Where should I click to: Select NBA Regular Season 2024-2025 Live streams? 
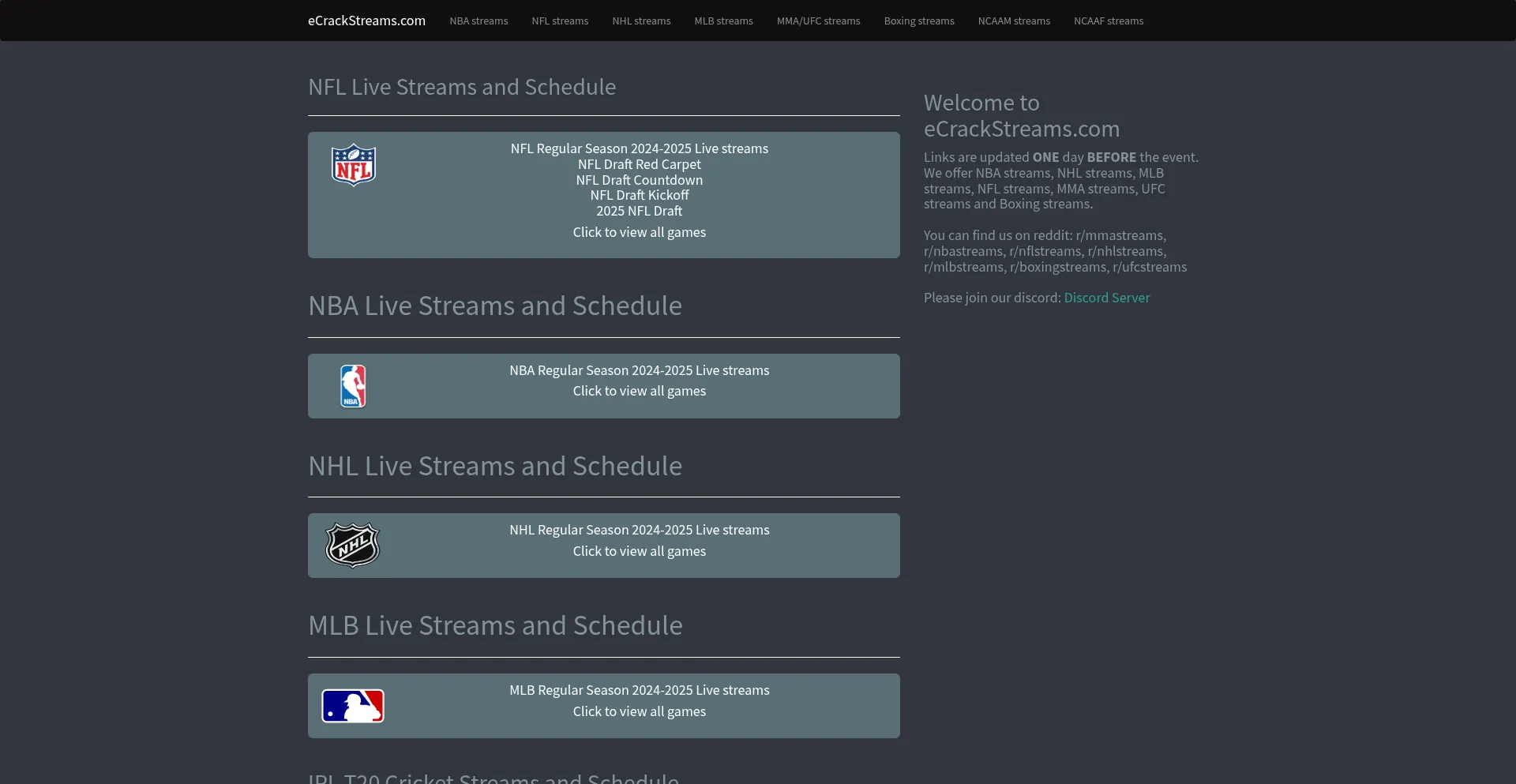(x=640, y=370)
